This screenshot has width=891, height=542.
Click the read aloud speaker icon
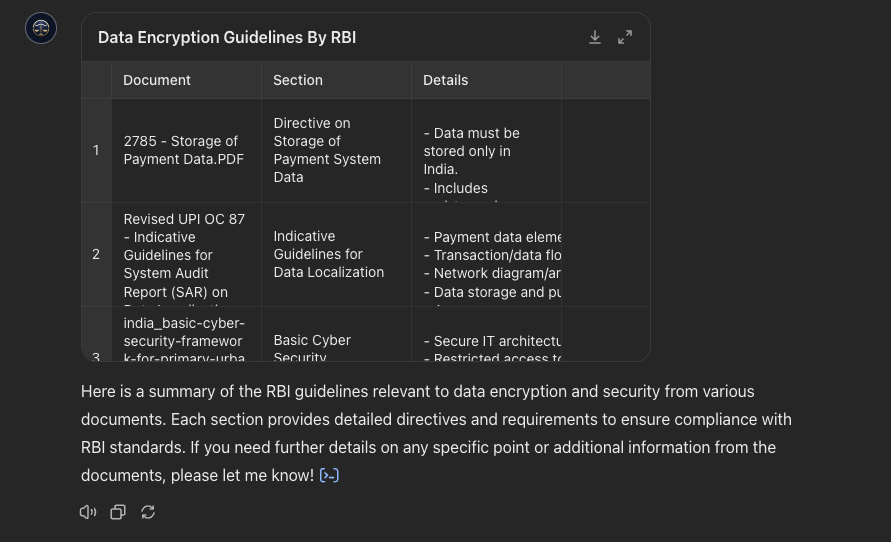[88, 512]
